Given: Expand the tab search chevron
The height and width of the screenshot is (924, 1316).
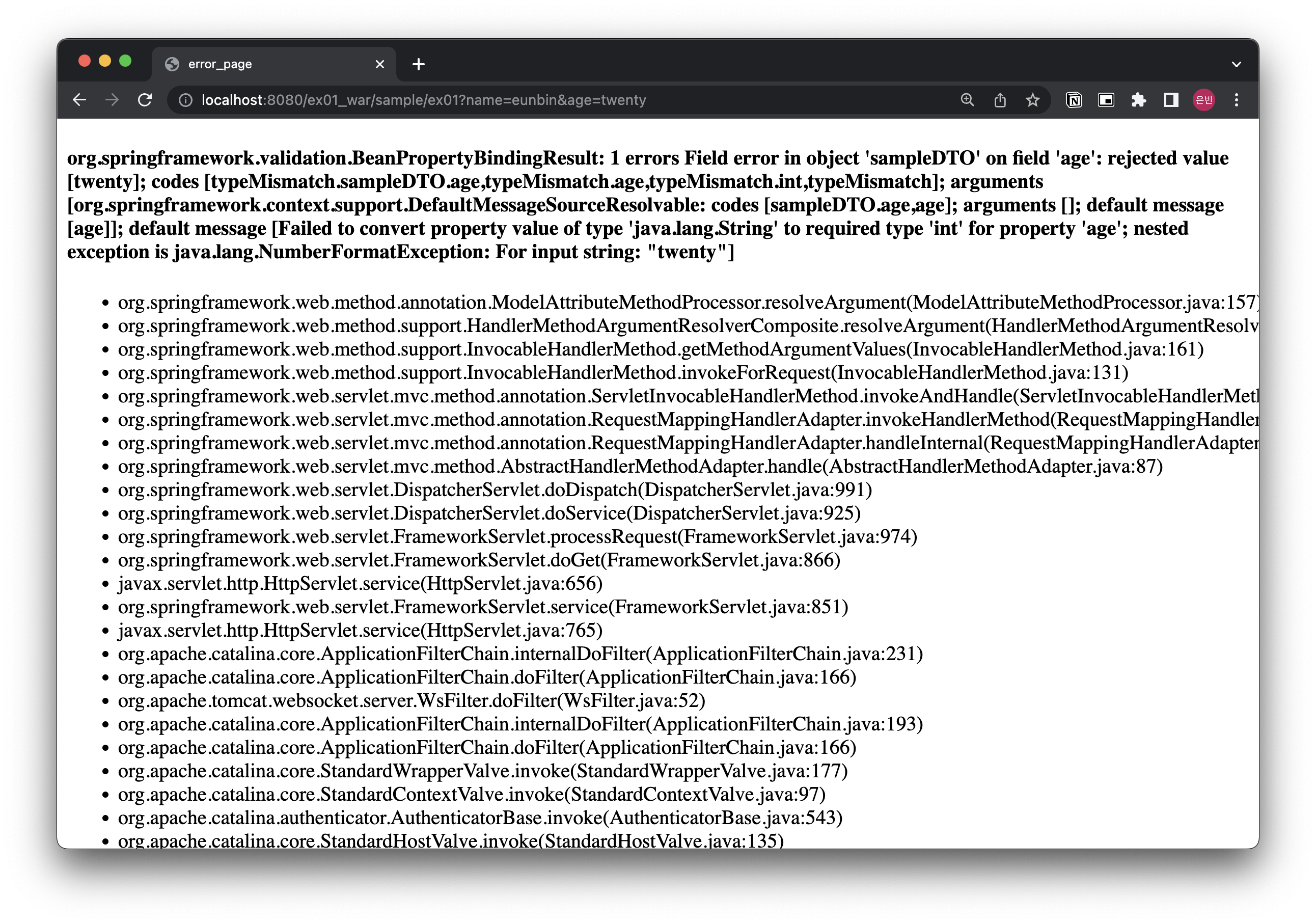Looking at the screenshot, I should tap(1237, 64).
